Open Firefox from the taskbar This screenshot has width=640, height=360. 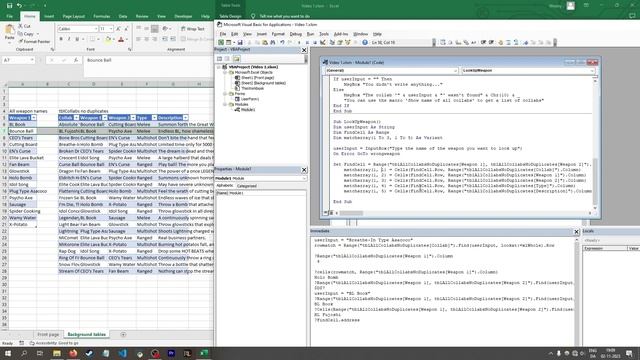tap(73, 353)
